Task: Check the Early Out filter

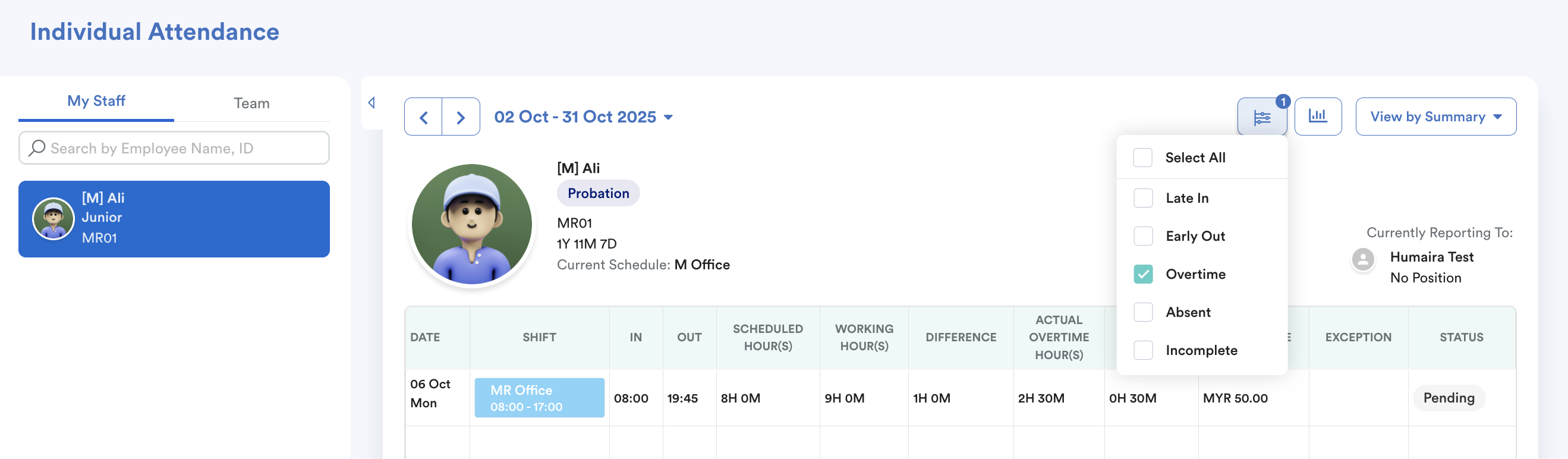Action: tap(1143, 236)
